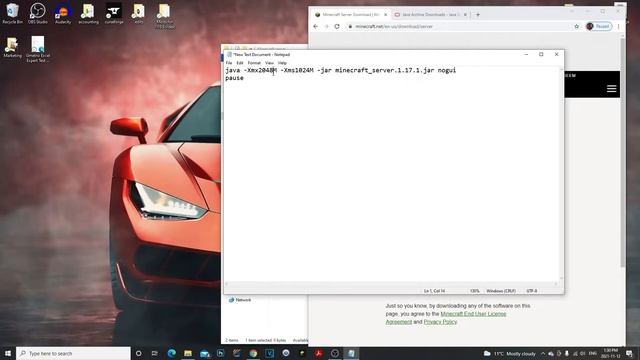
Task: Open the Help menu in Notepad
Action: pos(282,63)
